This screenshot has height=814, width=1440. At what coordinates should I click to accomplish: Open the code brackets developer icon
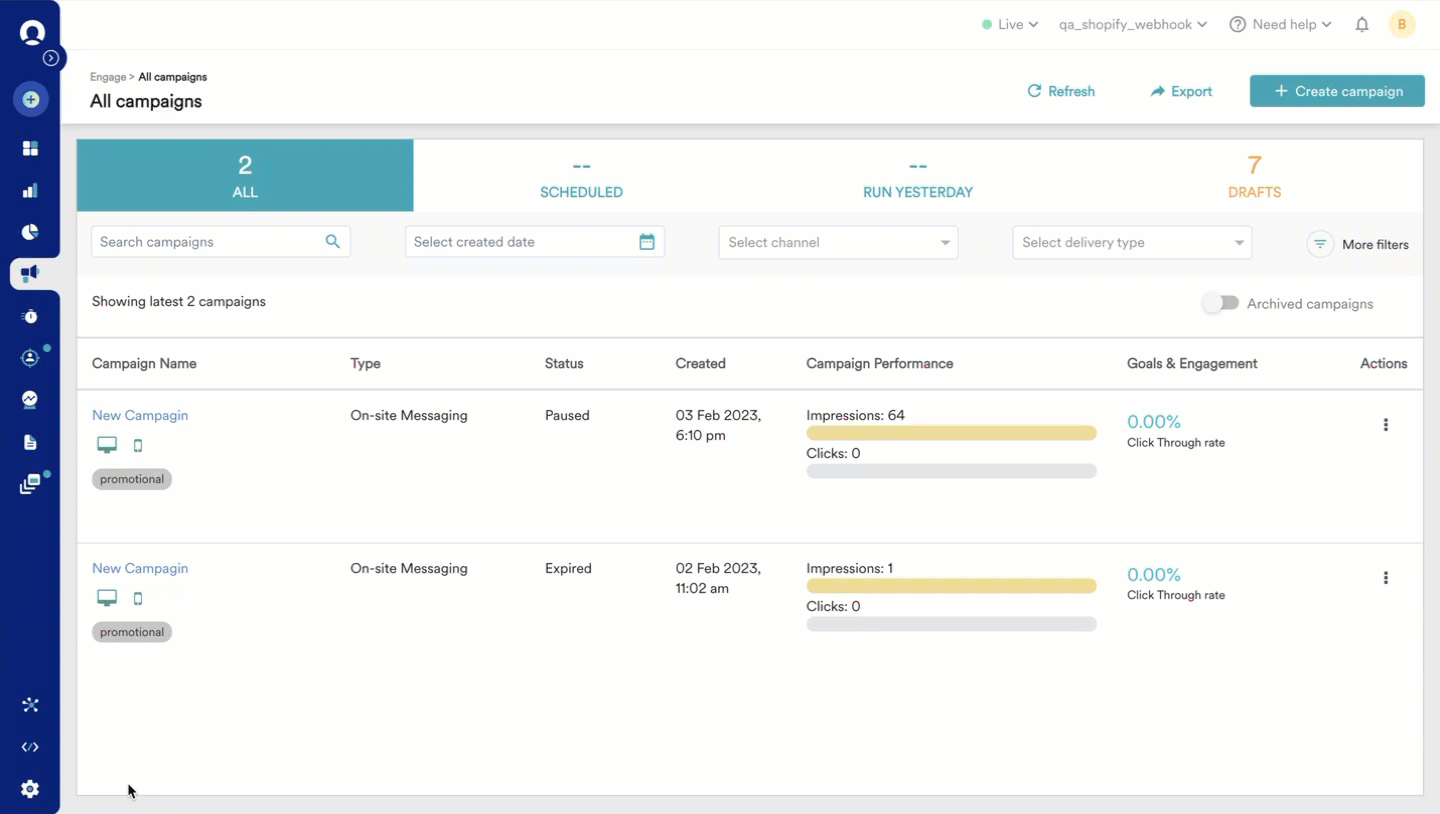point(30,747)
